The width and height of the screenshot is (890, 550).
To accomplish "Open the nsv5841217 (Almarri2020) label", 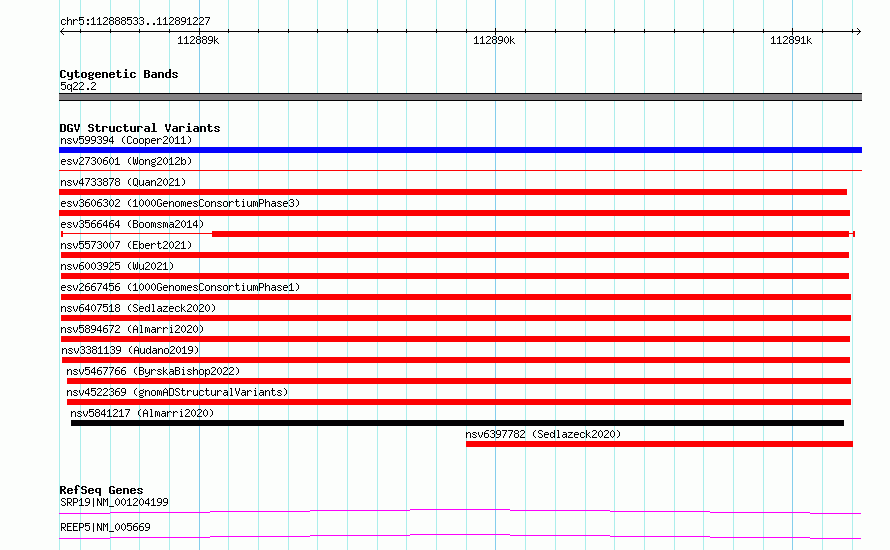I will point(142,413).
